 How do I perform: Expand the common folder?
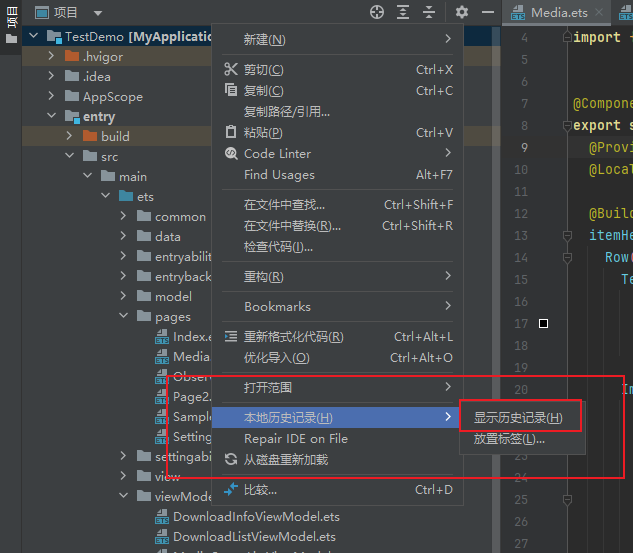(123, 216)
